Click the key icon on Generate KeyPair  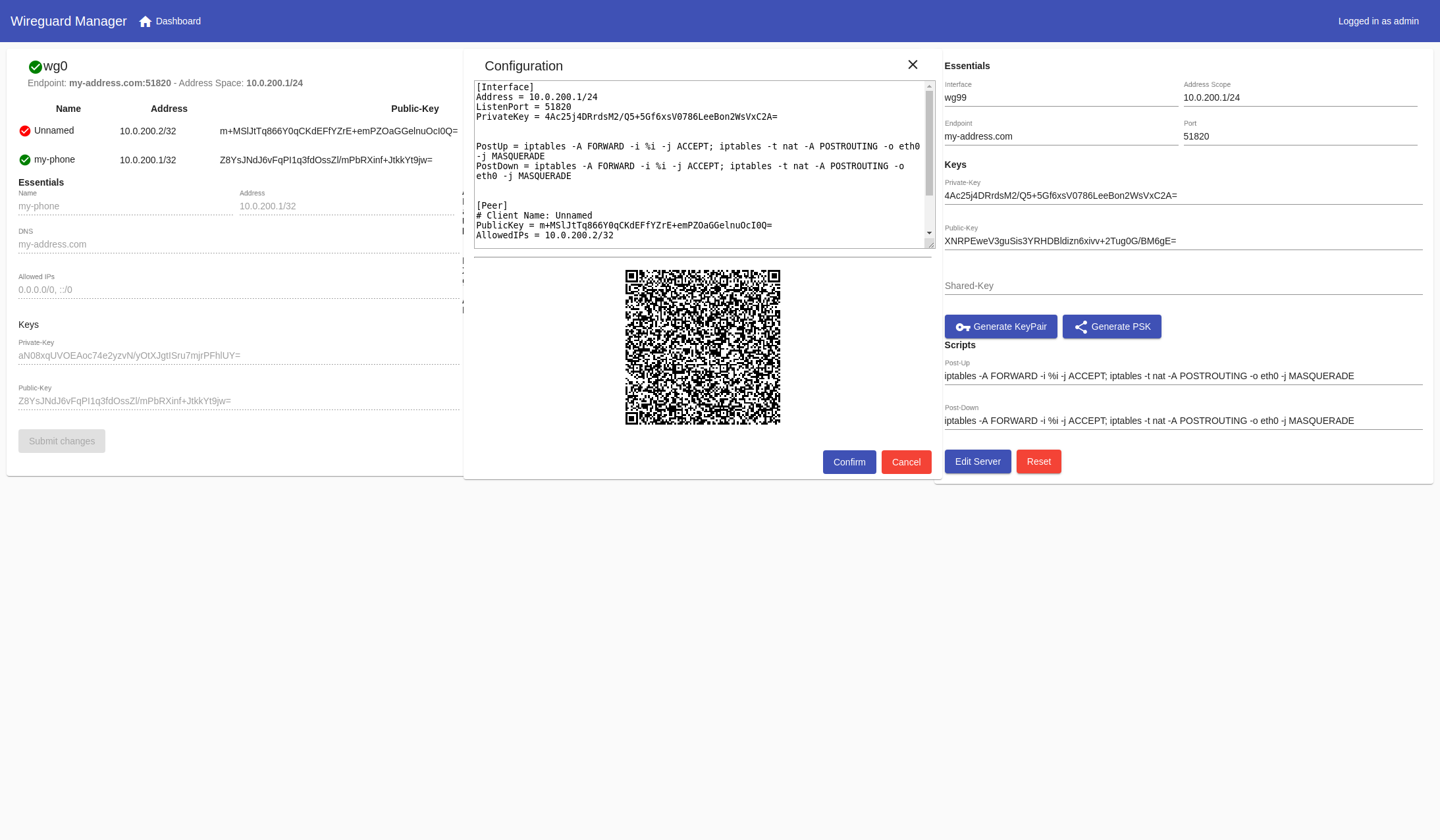963,327
